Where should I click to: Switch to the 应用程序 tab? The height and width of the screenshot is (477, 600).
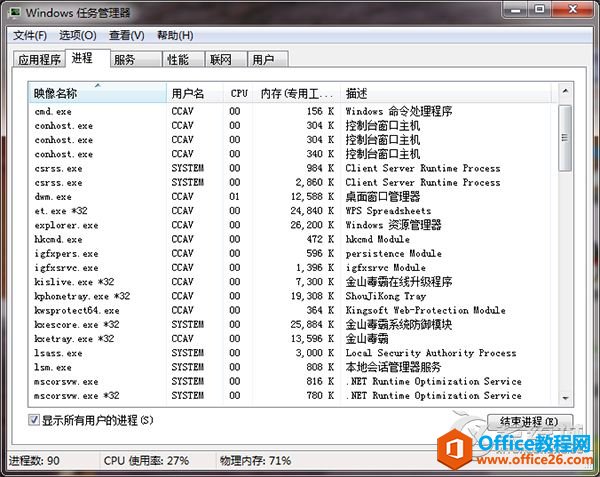pos(39,60)
